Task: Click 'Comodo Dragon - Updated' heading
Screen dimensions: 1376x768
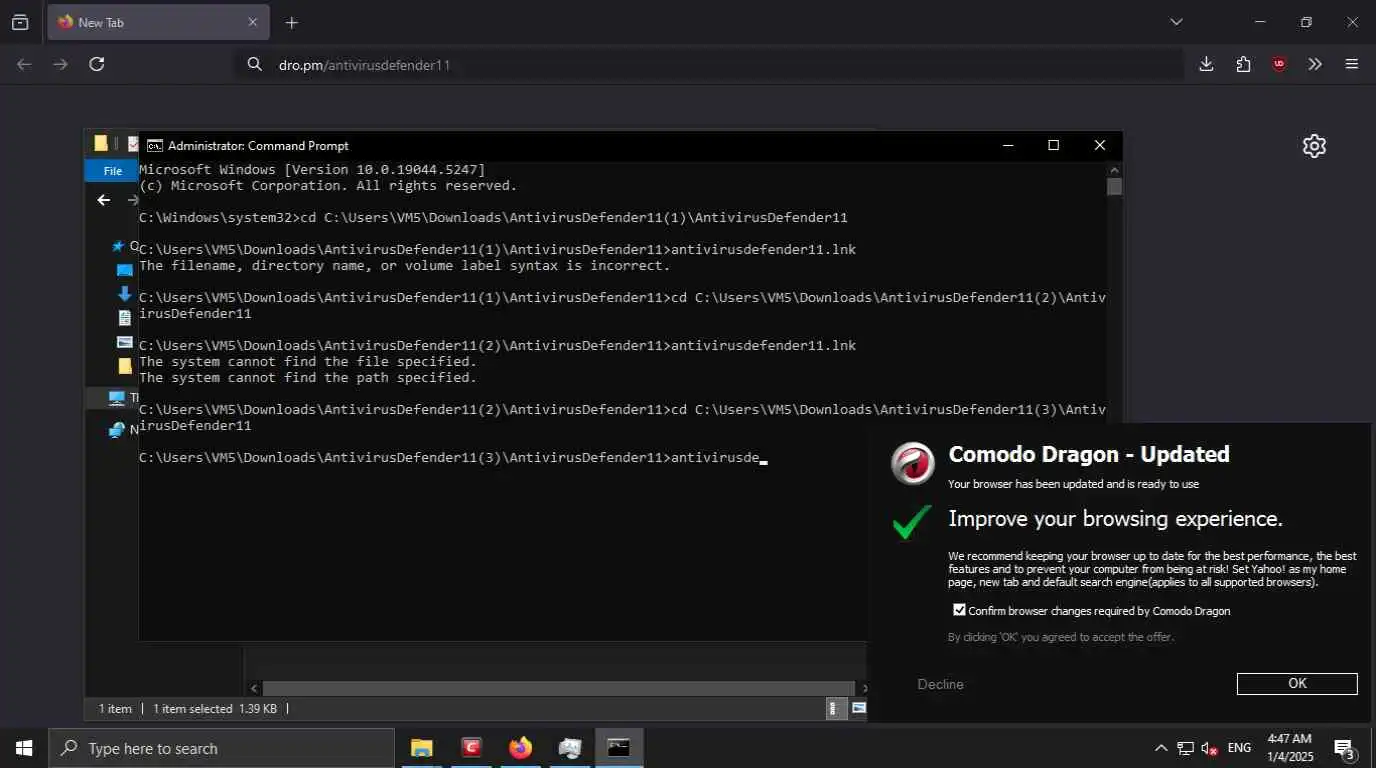Action: [1088, 454]
